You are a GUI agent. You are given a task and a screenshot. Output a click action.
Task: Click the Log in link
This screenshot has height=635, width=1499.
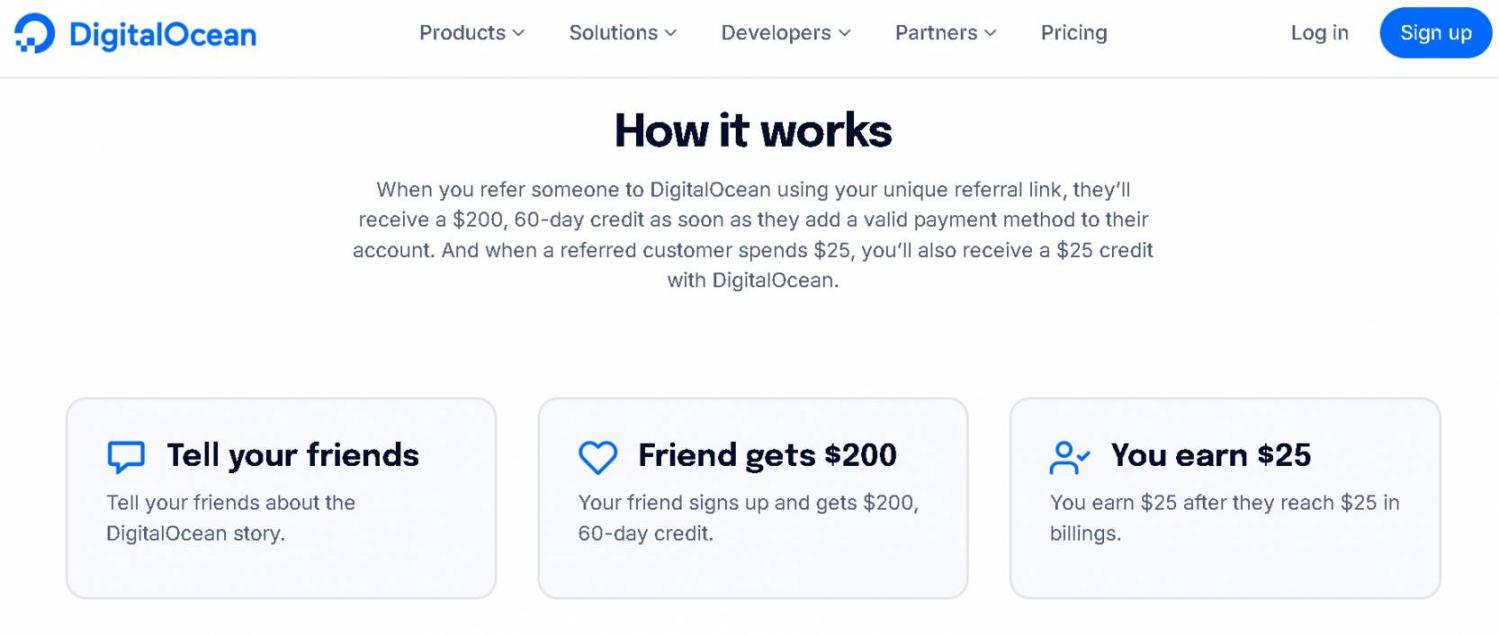pyautogui.click(x=1319, y=33)
